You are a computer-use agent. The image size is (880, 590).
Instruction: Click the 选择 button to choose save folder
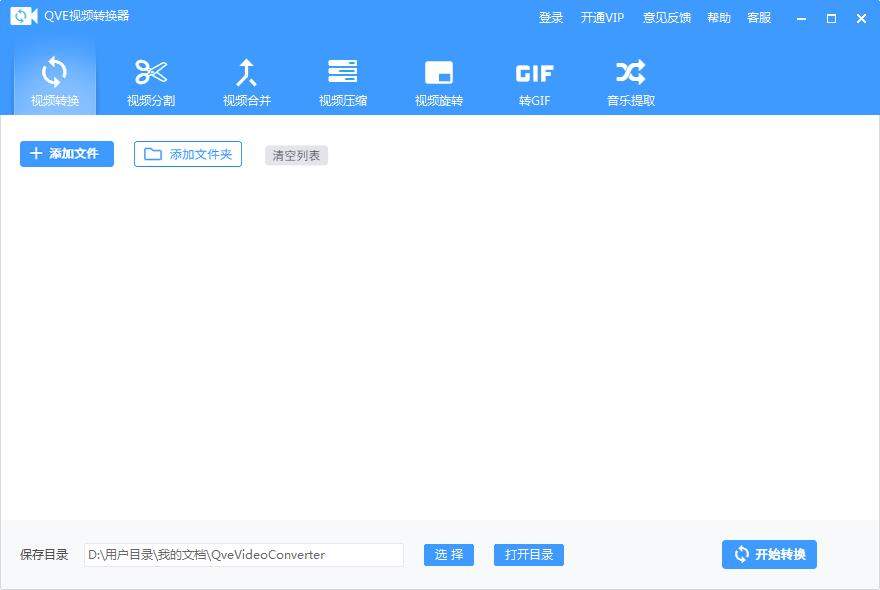pos(448,554)
